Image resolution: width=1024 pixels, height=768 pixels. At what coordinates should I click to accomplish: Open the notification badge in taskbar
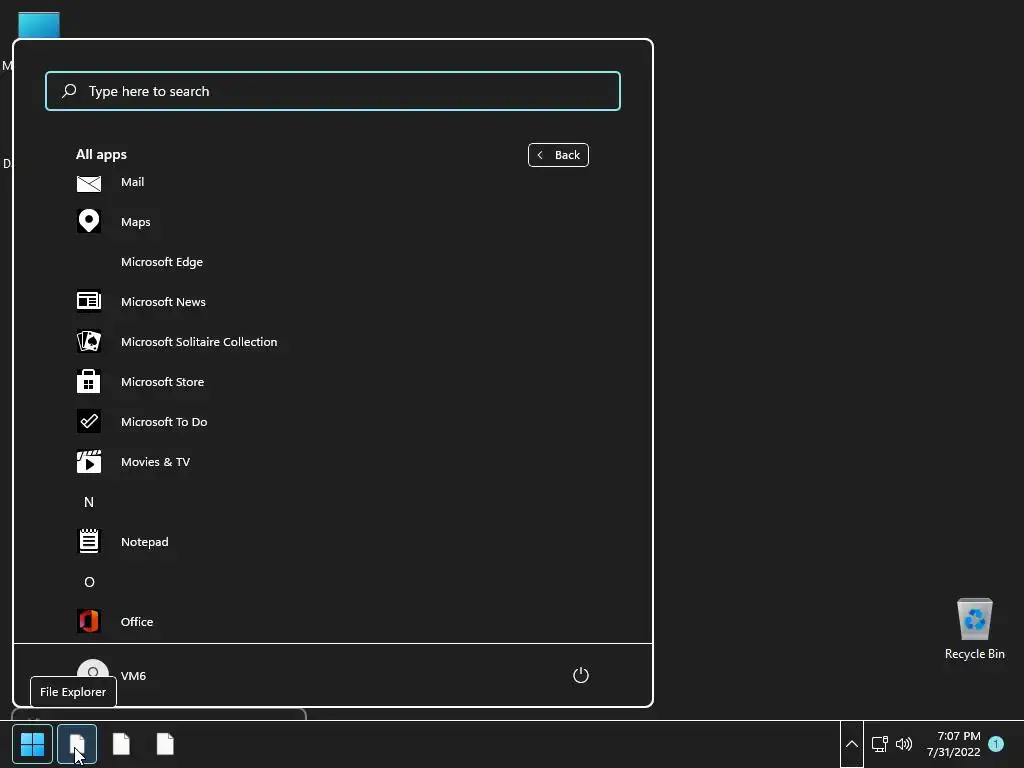pos(996,744)
